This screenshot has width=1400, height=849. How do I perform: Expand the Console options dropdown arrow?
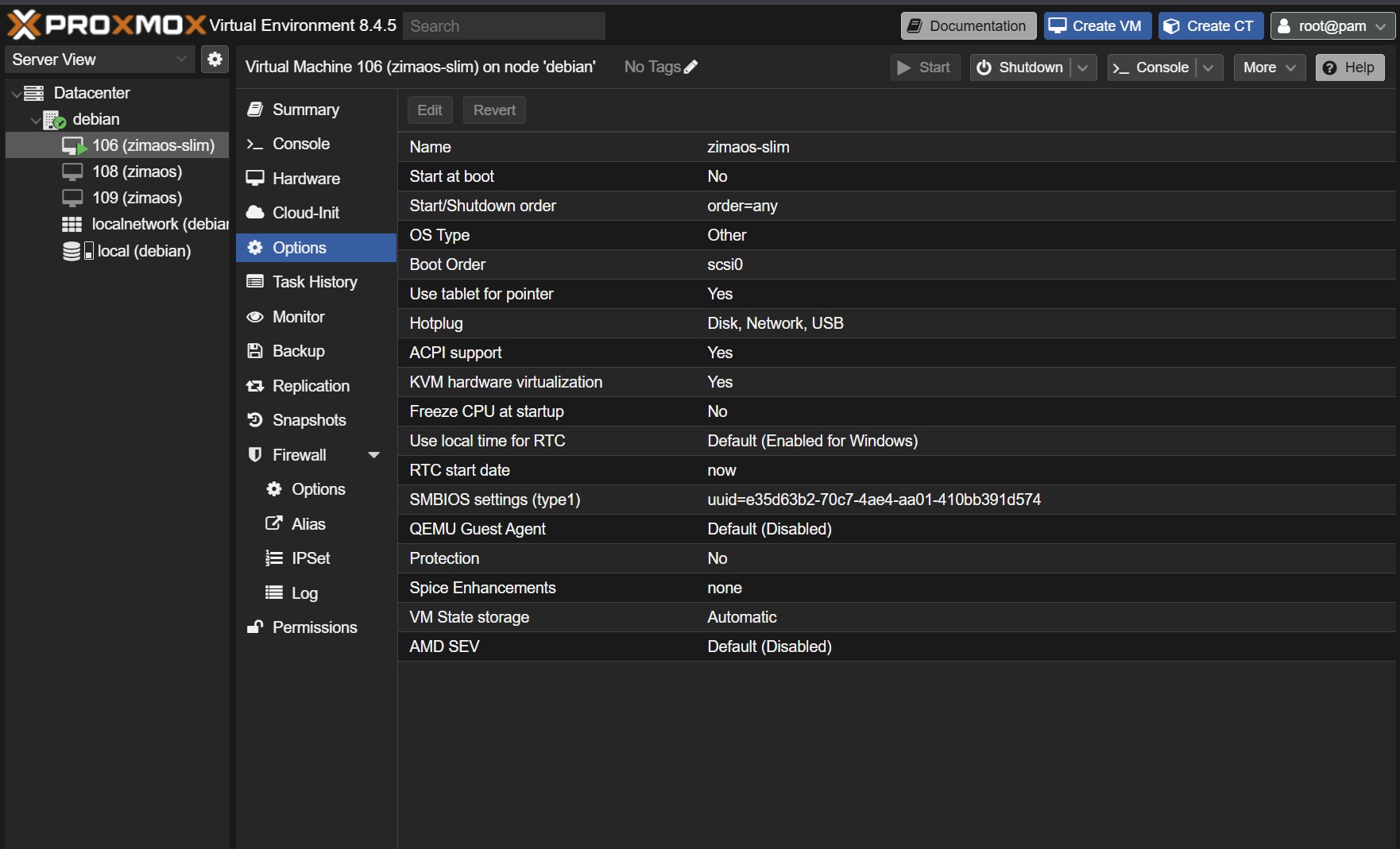point(1209,68)
